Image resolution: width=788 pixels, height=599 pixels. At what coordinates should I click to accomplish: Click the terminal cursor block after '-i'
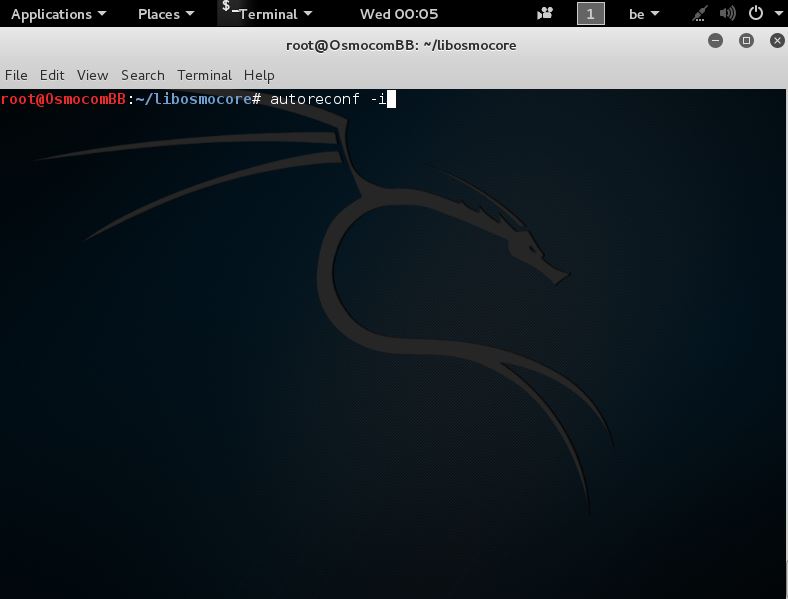[x=391, y=99]
